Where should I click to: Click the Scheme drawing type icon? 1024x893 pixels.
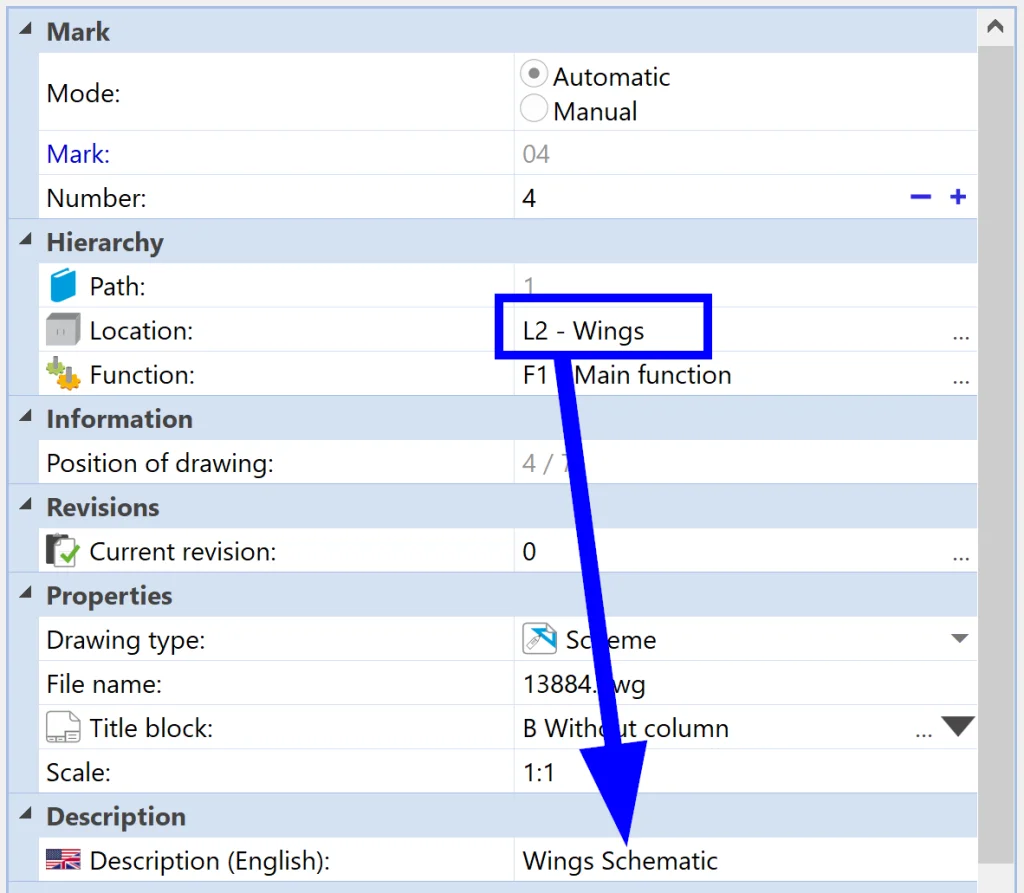[x=539, y=639]
